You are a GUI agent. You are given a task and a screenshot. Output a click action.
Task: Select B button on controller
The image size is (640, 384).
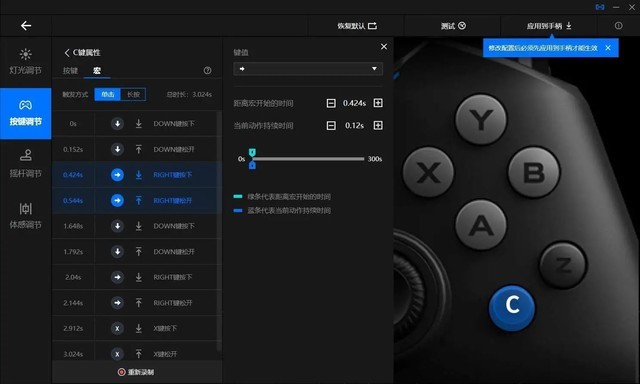click(534, 172)
